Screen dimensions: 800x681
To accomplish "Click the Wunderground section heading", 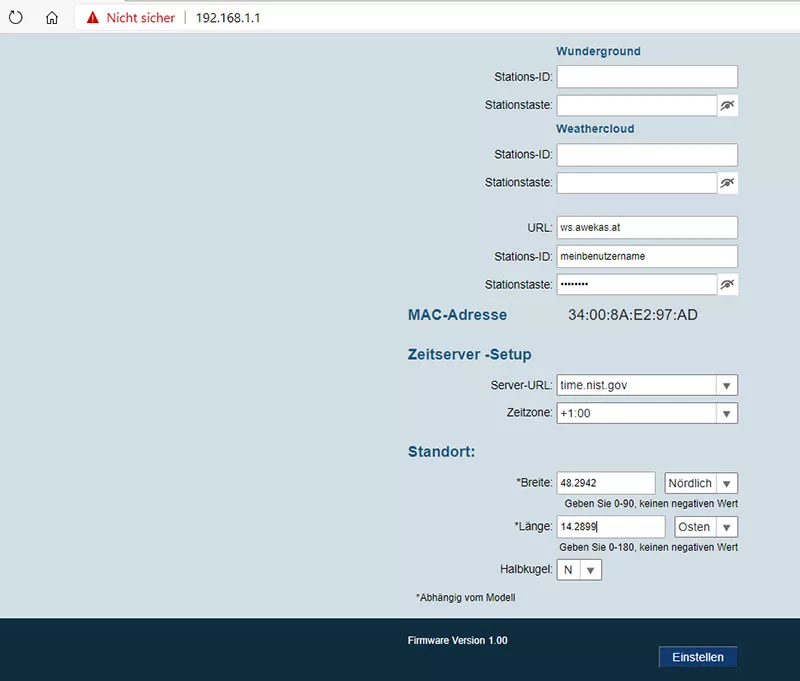I will pyautogui.click(x=598, y=51).
